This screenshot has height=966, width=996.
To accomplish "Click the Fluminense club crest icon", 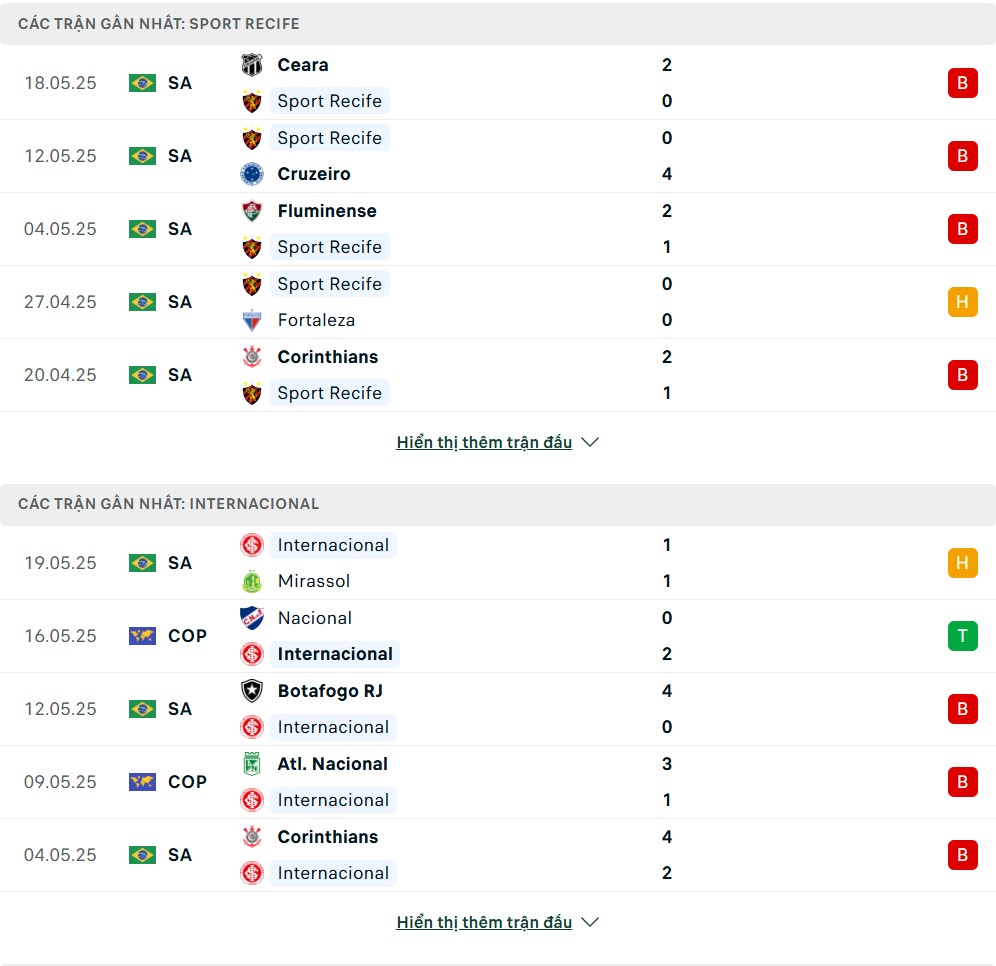I will click(252, 211).
